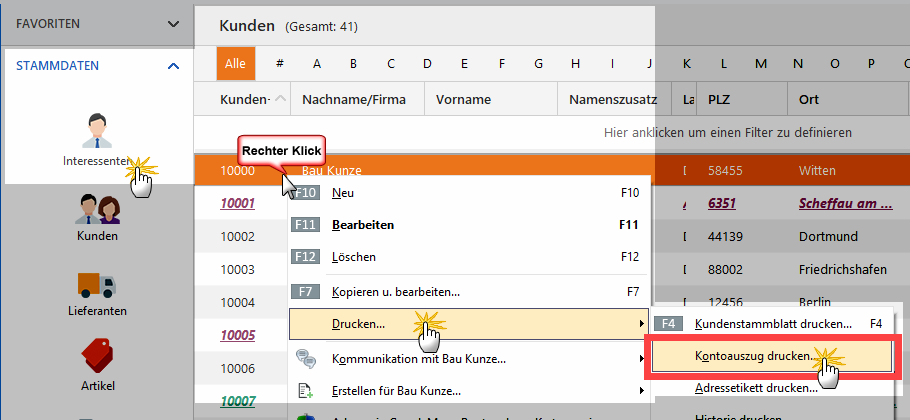The height and width of the screenshot is (420, 910).
Task: Select the Alle filter tab
Action: pos(236,64)
